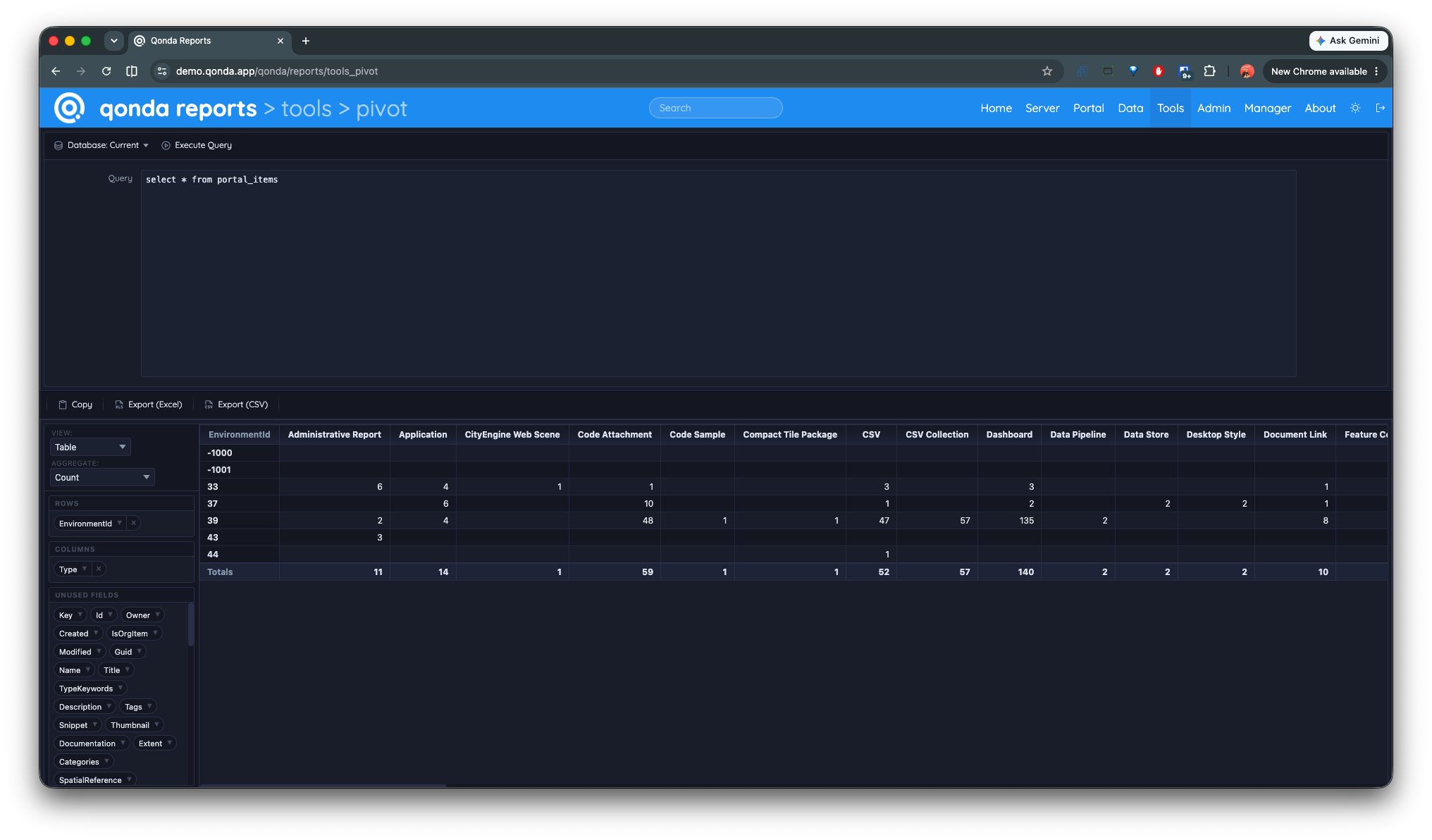The image size is (1432, 840).
Task: Open the Extensions puzzle icon
Action: (1210, 71)
